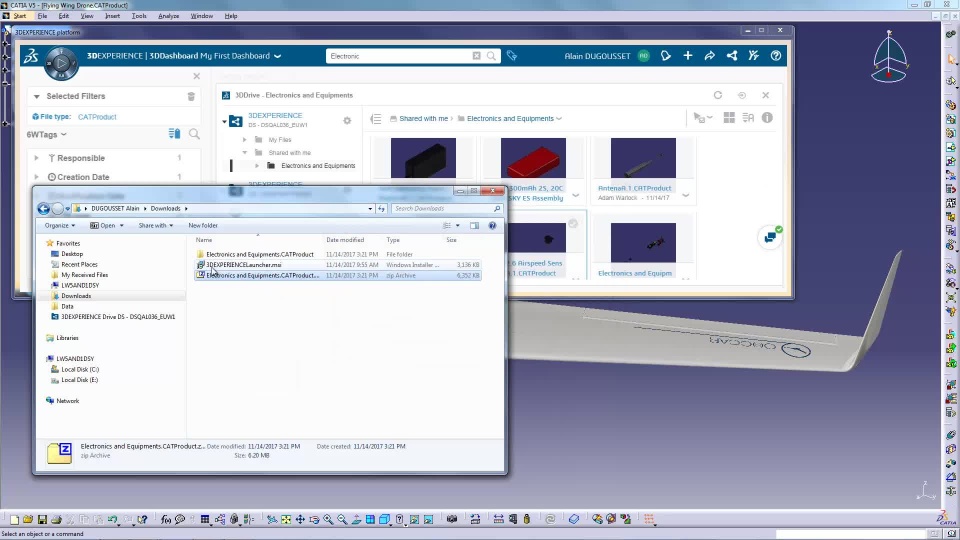Click the search magnifier in 3DEXPERIENCE search box

coord(491,56)
